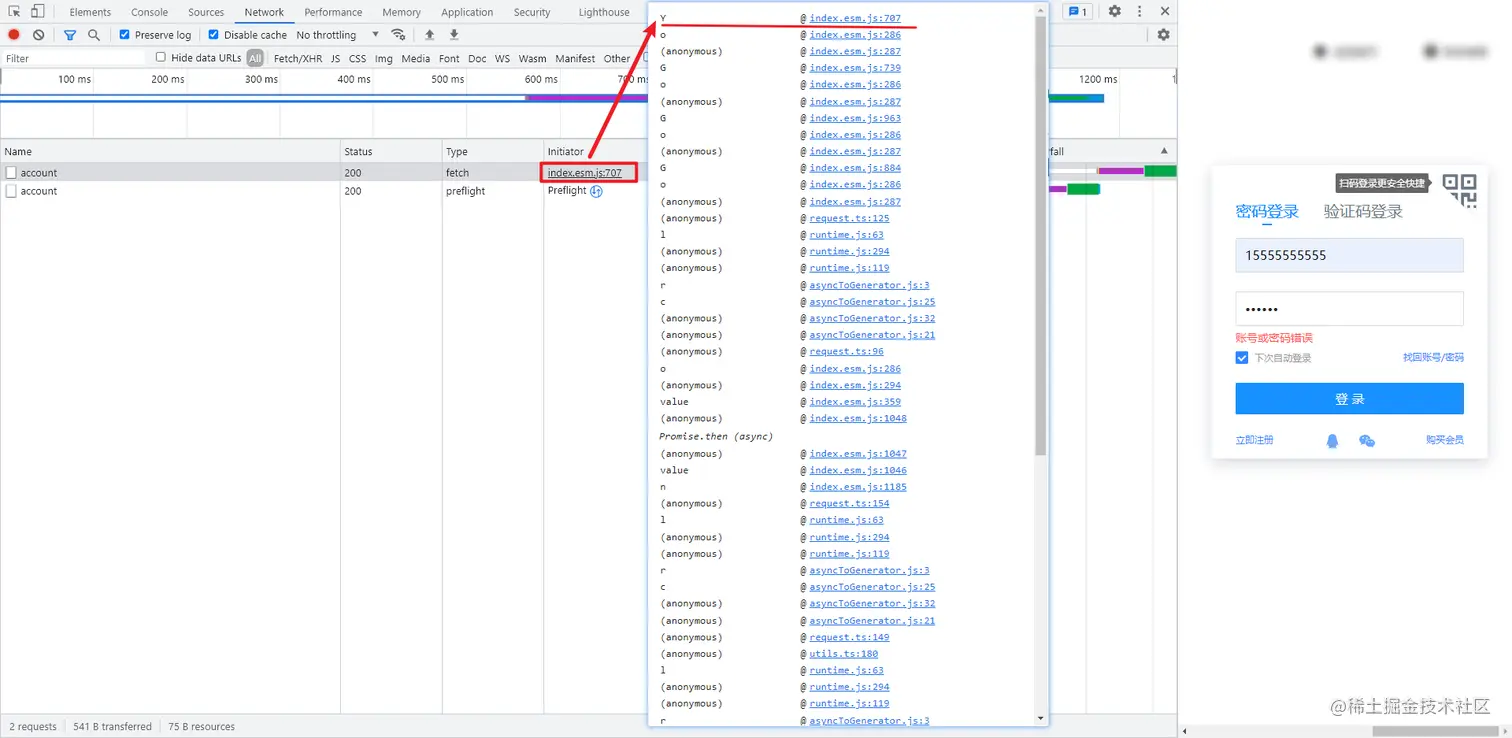
Task: Switch to the Sources tab
Action: (206, 12)
